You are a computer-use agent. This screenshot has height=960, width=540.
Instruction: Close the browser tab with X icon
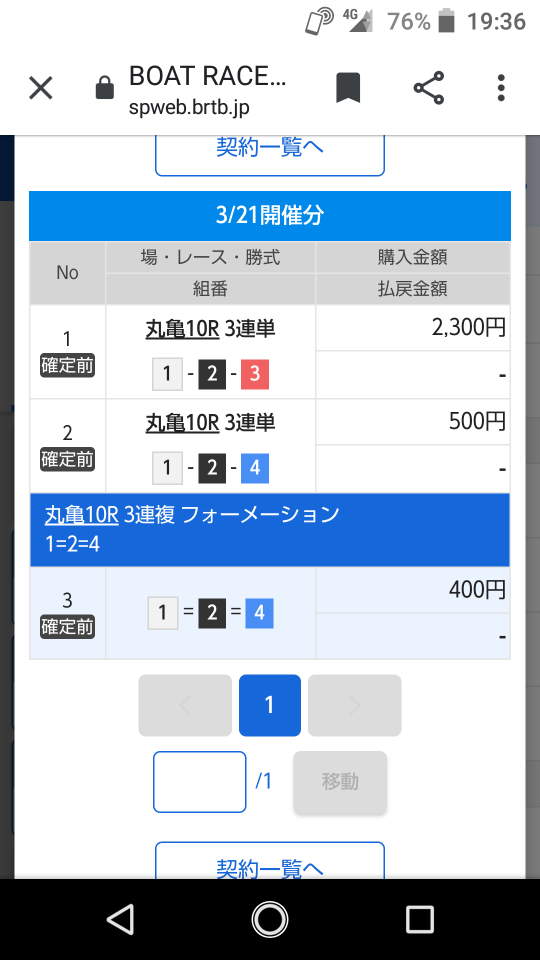coord(41,89)
